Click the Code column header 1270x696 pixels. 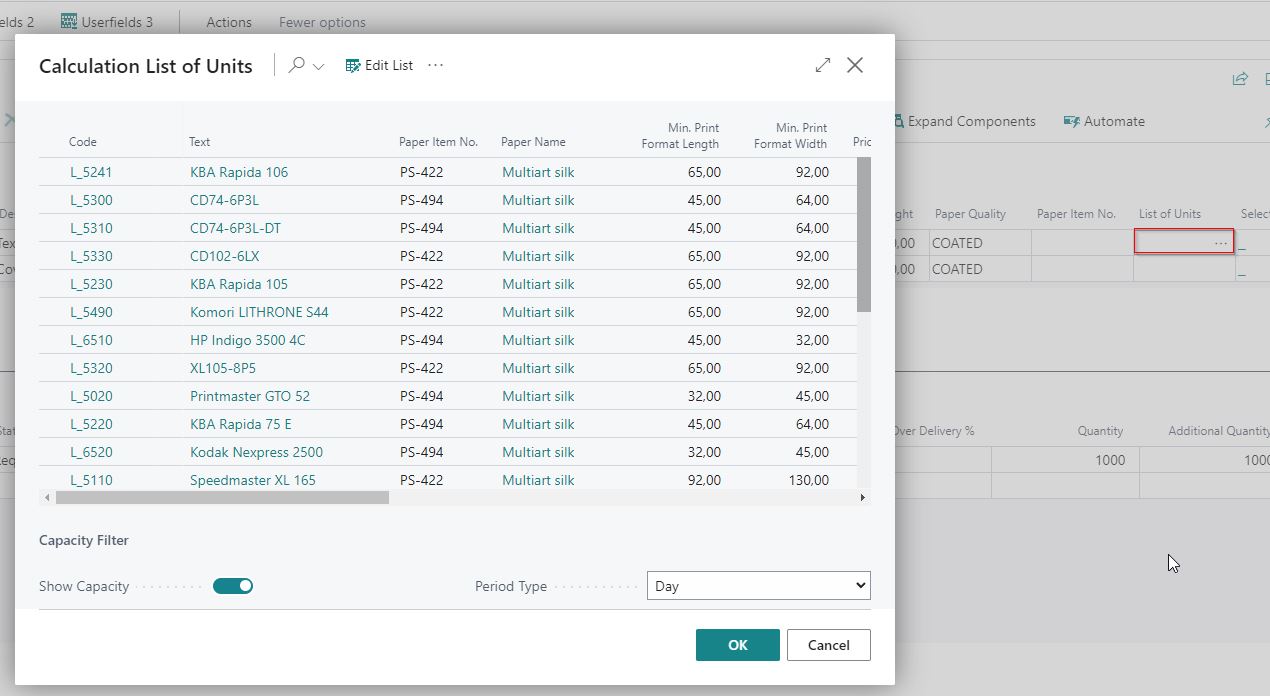(83, 142)
